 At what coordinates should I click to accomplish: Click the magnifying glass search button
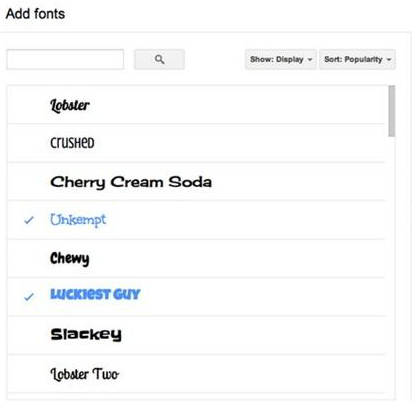point(159,59)
